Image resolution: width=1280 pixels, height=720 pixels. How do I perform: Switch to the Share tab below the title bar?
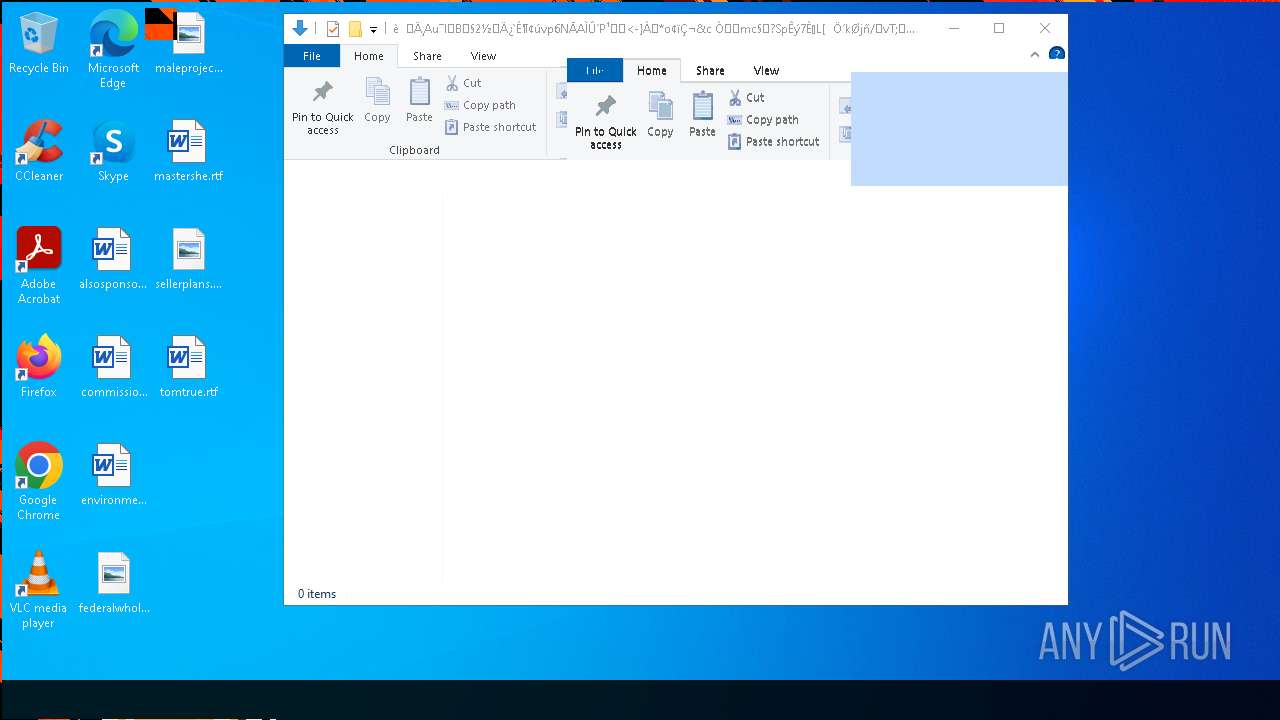[427, 56]
